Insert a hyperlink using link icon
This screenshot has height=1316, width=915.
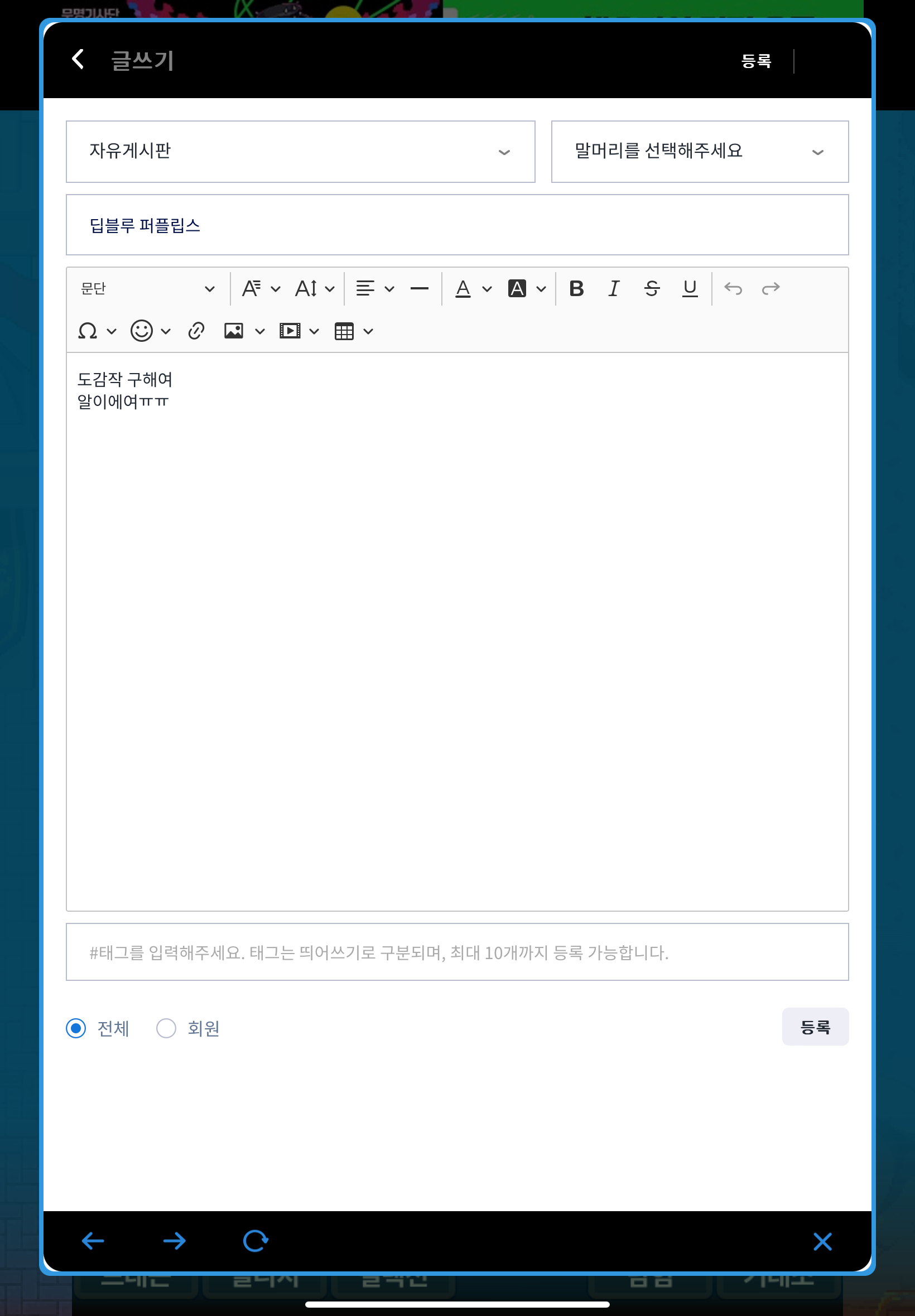pyautogui.click(x=196, y=331)
